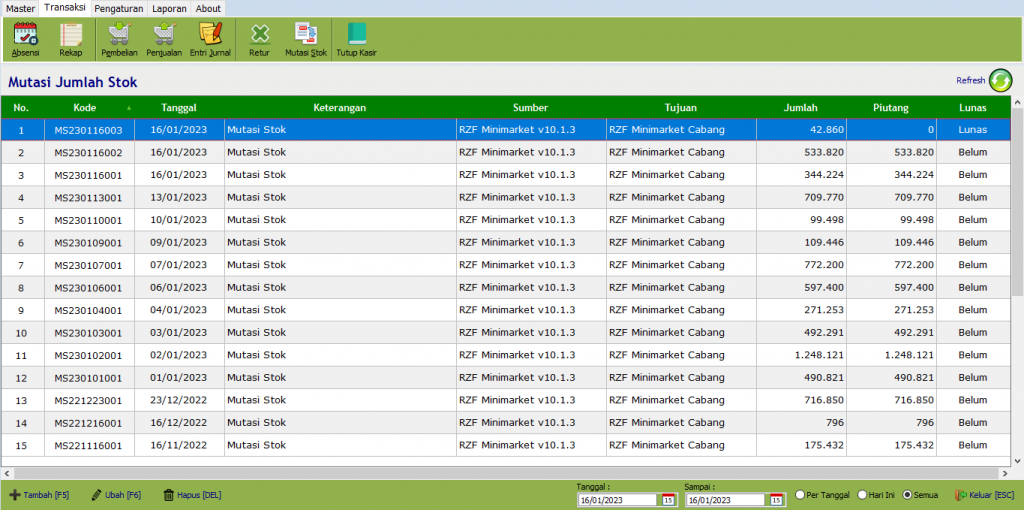
Task: Click the Keterangan column header
Action: [340, 108]
